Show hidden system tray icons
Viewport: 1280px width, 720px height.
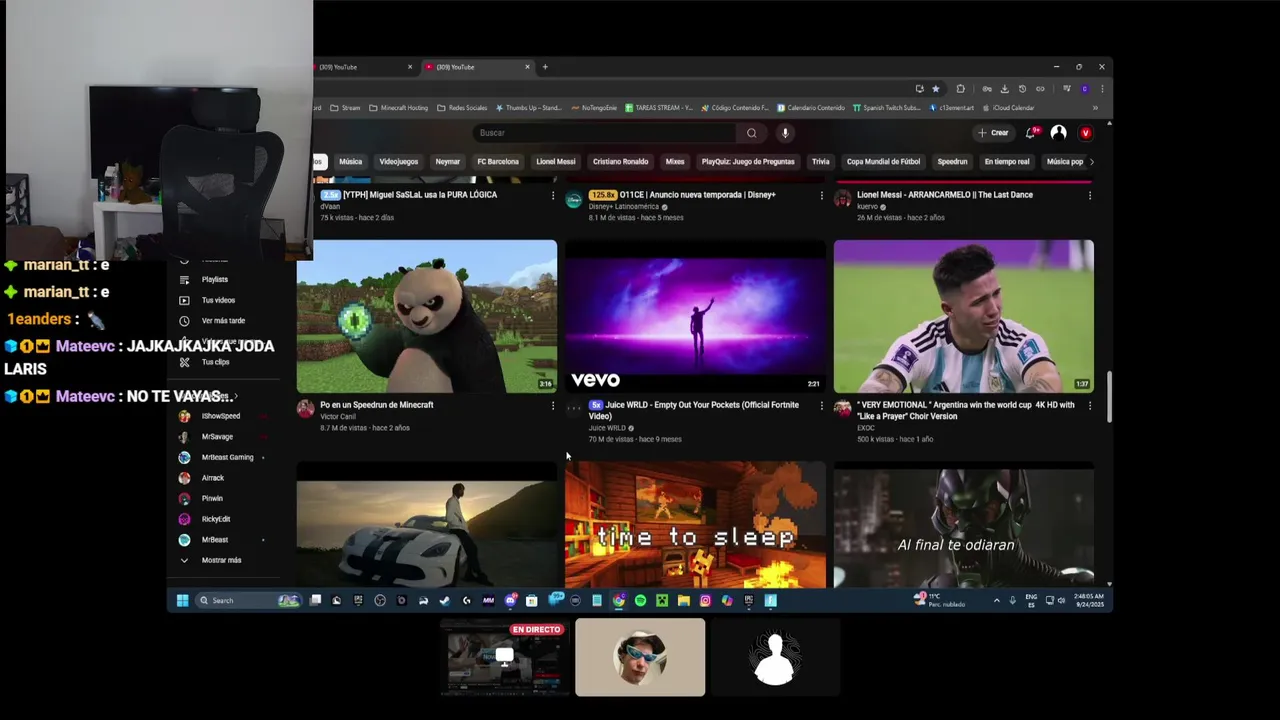996,601
